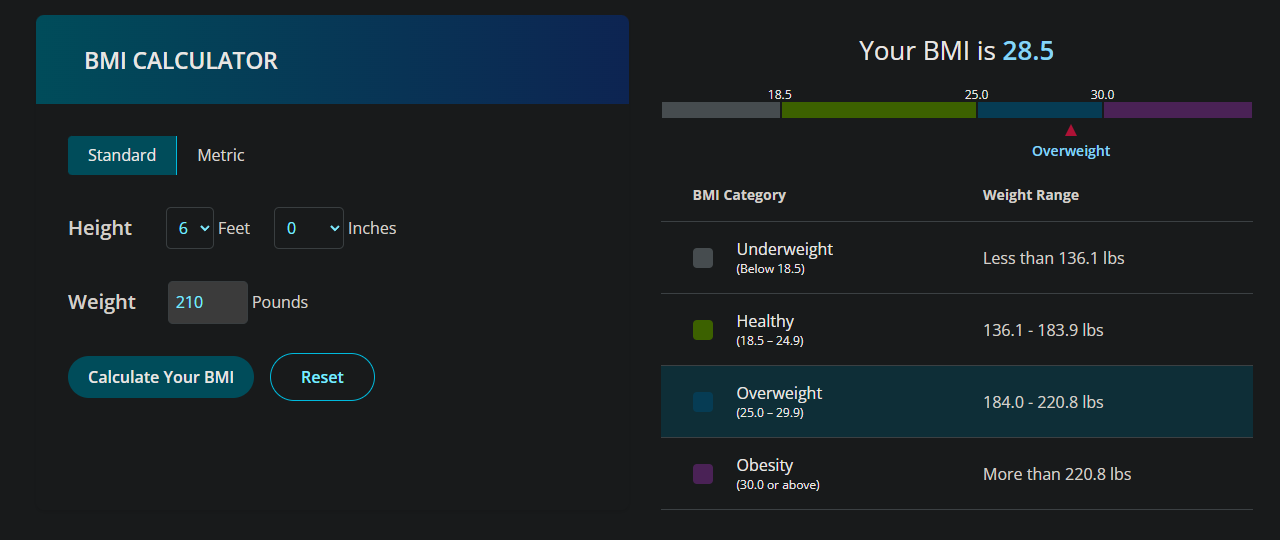Image resolution: width=1280 pixels, height=540 pixels.
Task: Click the BMI value 28.5
Action: pos(1028,51)
